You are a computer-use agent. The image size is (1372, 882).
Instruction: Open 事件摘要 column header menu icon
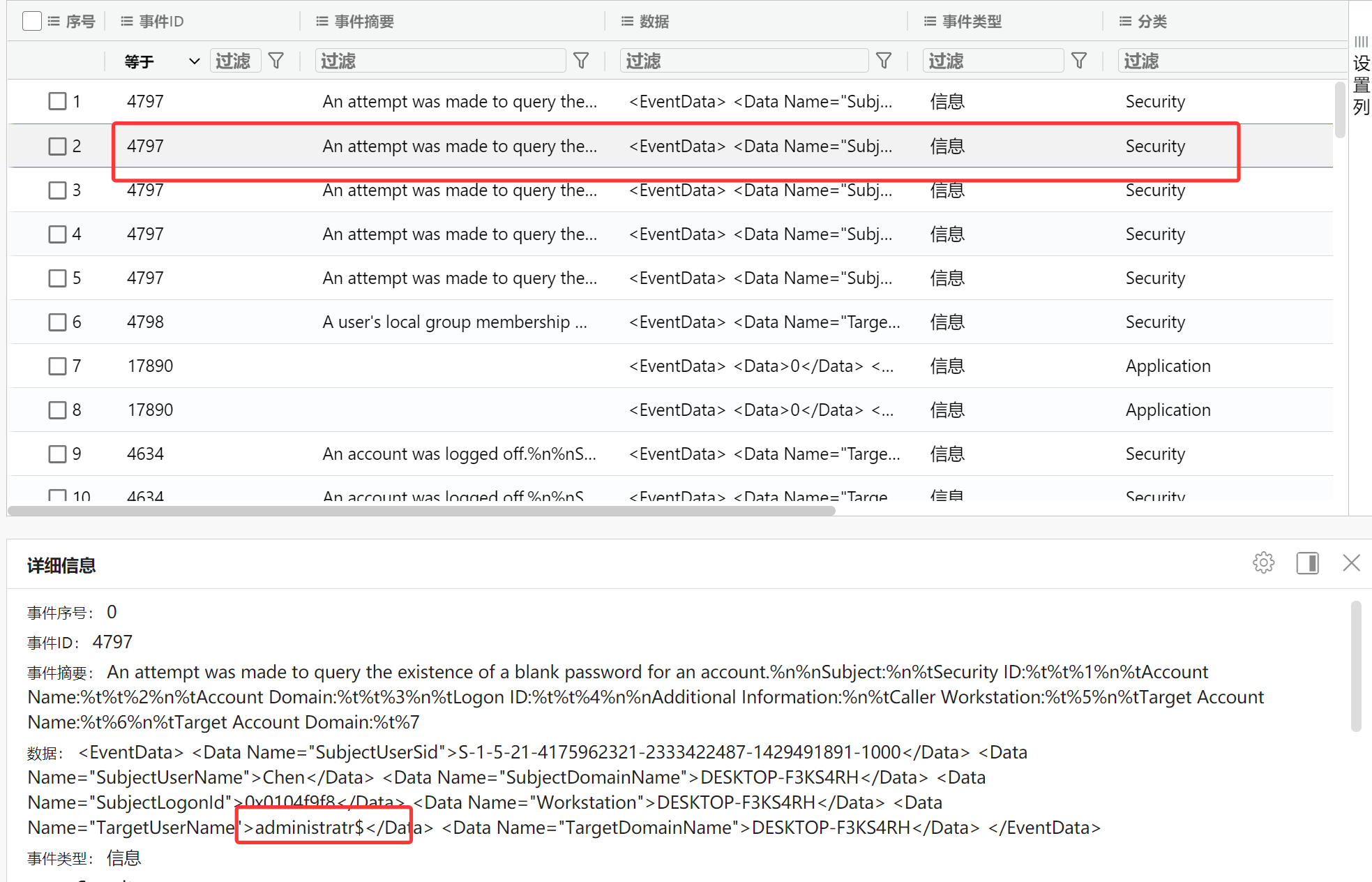click(x=322, y=22)
